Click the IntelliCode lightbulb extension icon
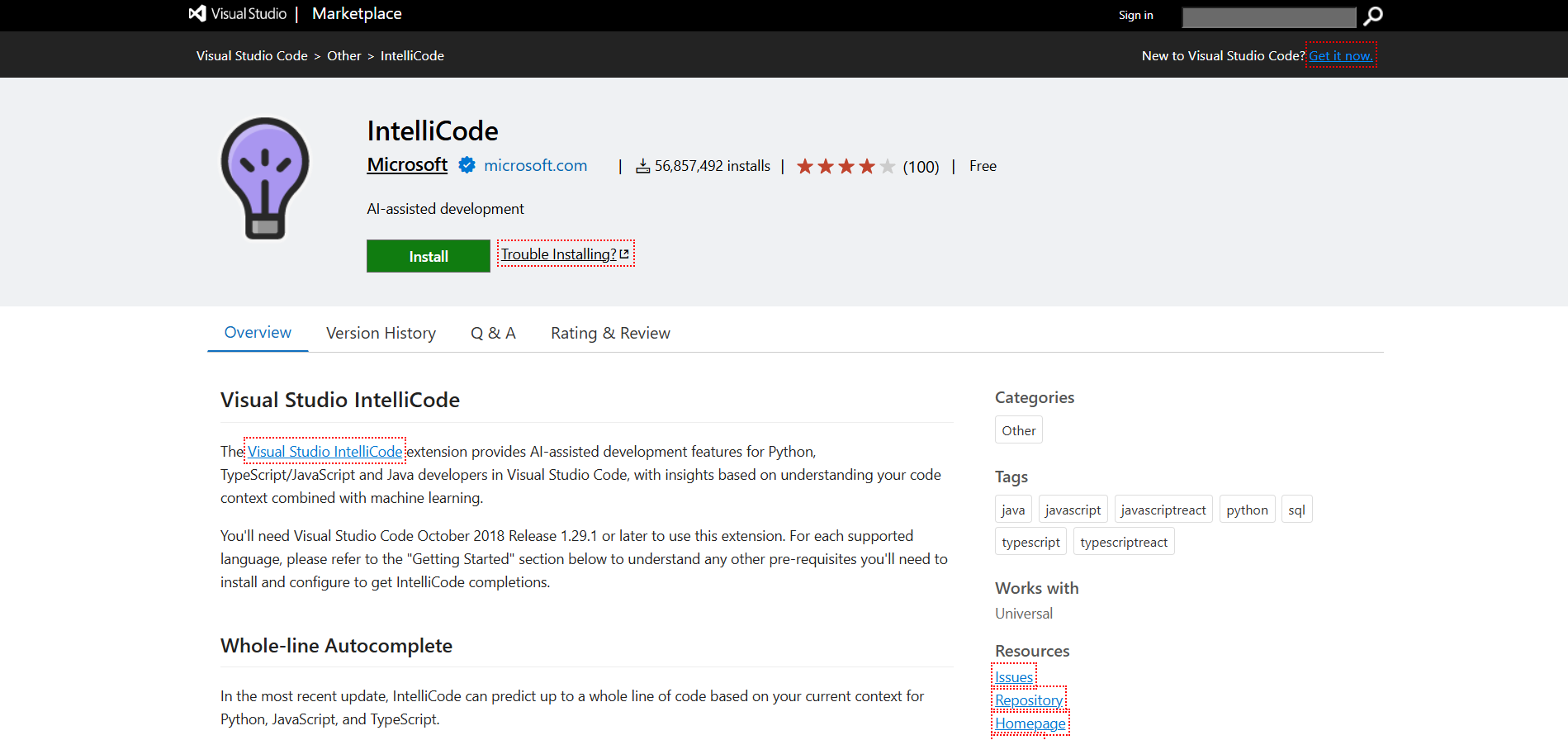This screenshot has width=1568, height=740. [x=265, y=178]
